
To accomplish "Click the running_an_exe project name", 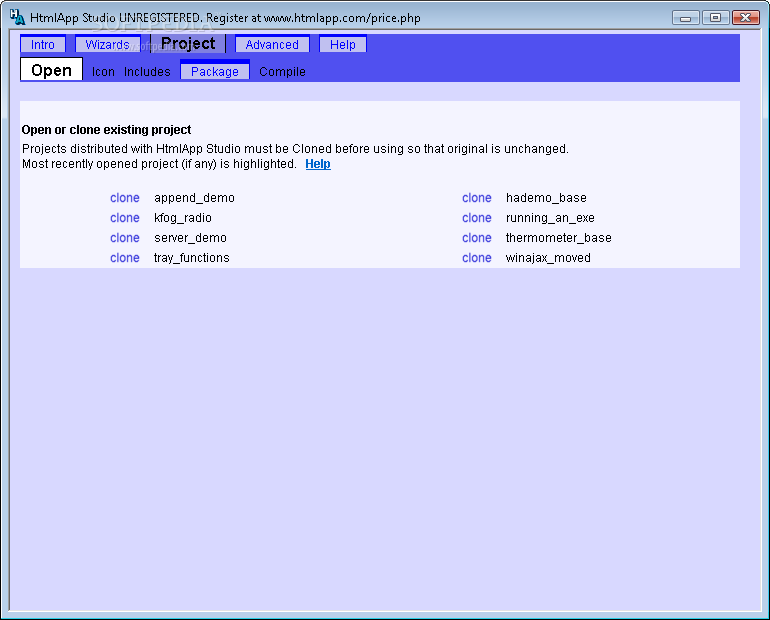I will pos(550,218).
